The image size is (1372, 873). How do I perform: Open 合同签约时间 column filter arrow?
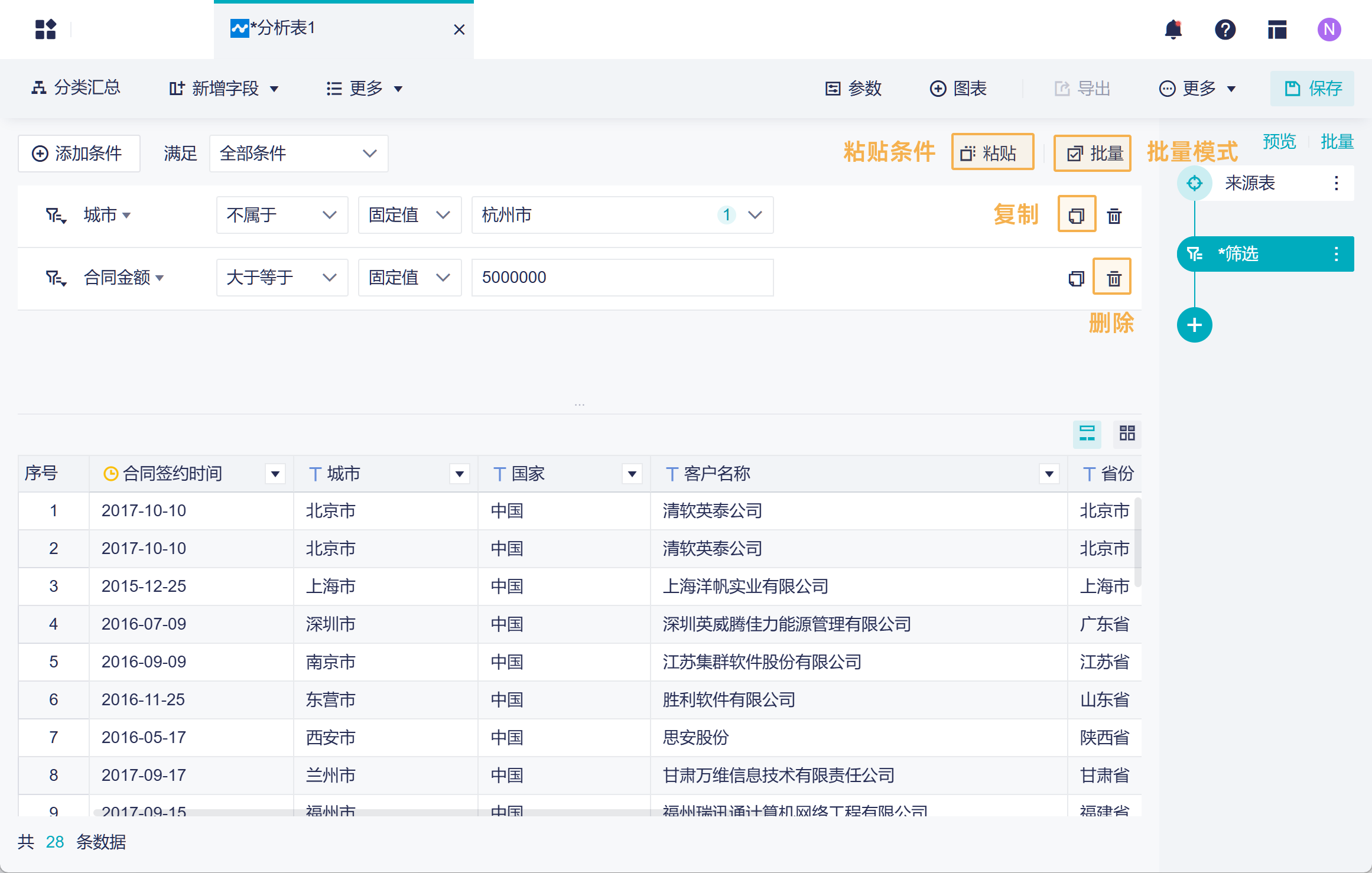pyautogui.click(x=275, y=474)
